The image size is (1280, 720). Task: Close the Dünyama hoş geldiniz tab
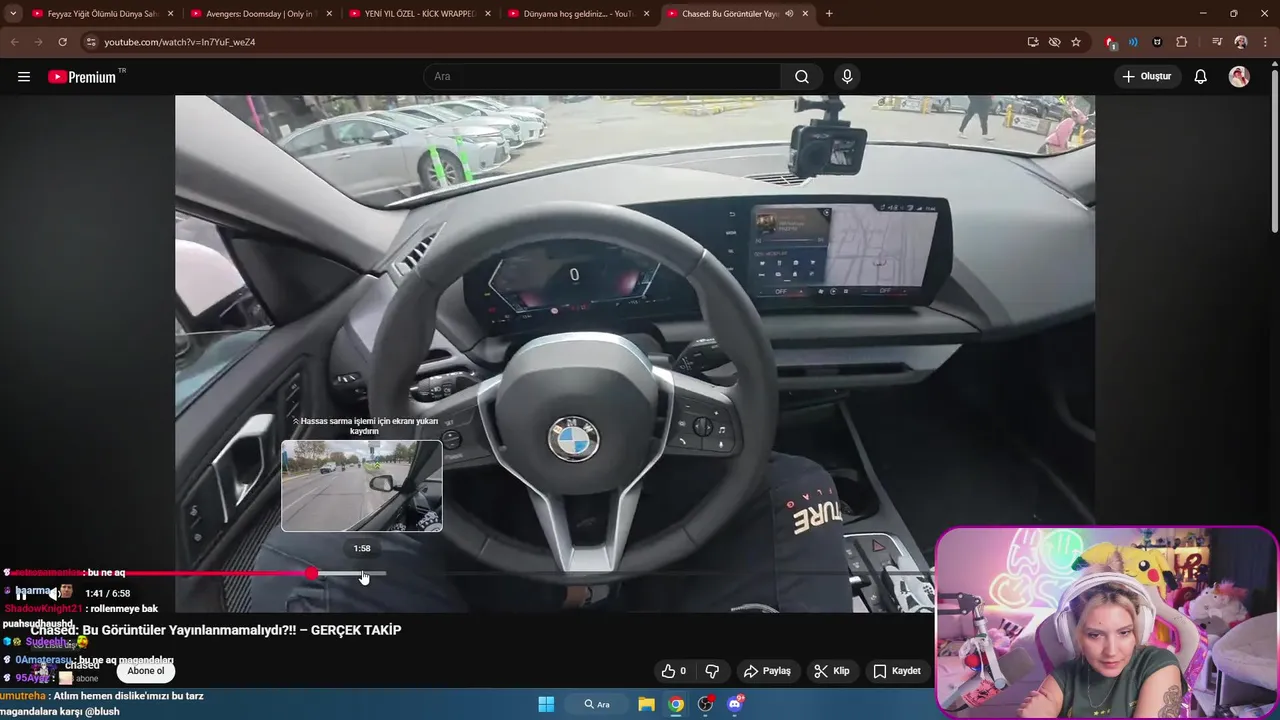pyautogui.click(x=646, y=14)
